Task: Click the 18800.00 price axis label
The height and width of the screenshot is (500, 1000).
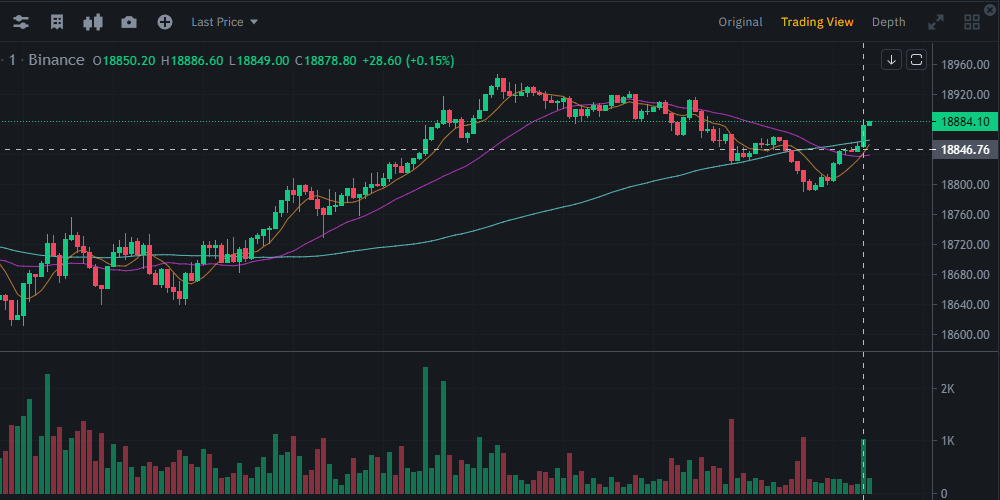Action: pyautogui.click(x=965, y=185)
